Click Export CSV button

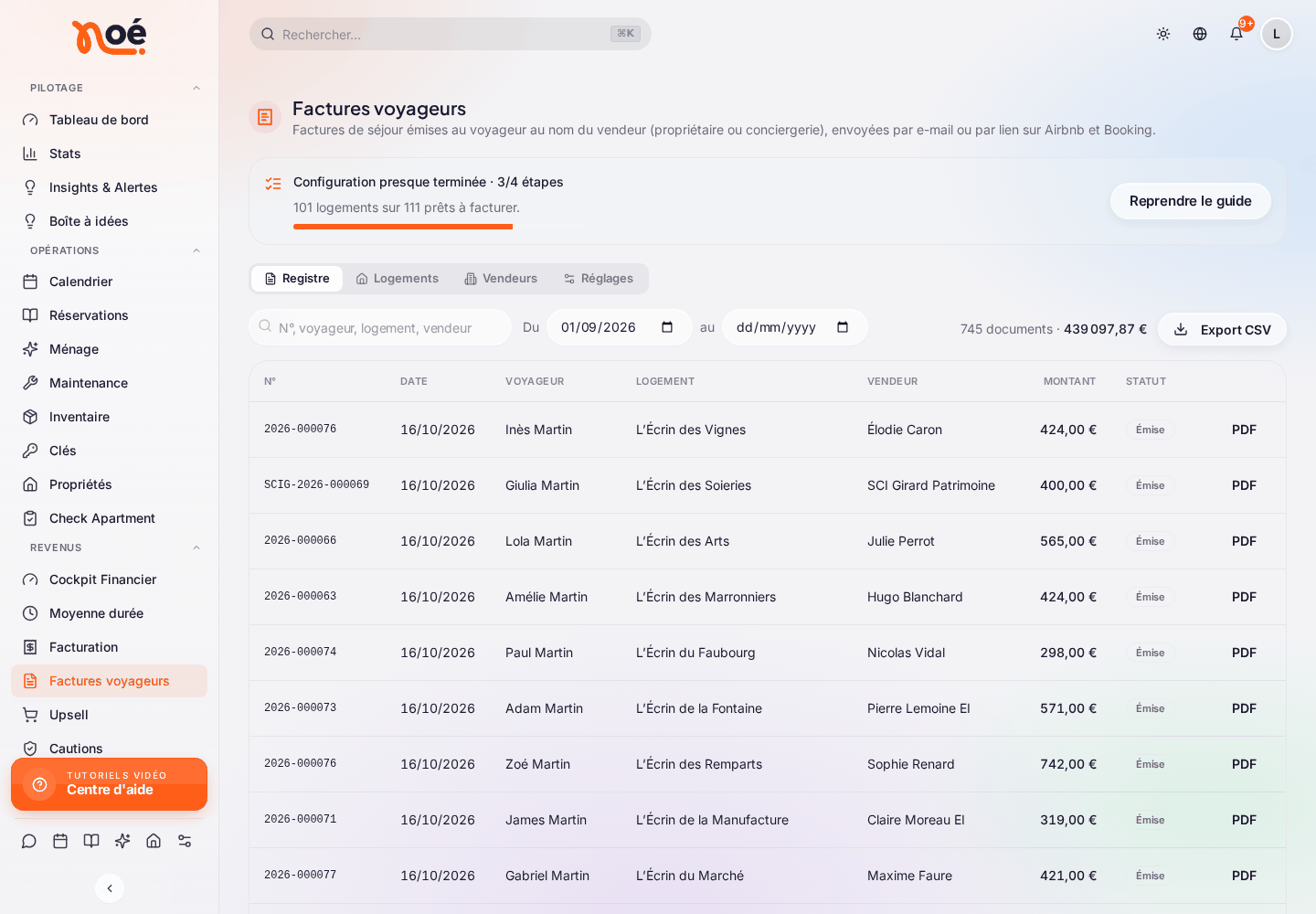(1222, 329)
